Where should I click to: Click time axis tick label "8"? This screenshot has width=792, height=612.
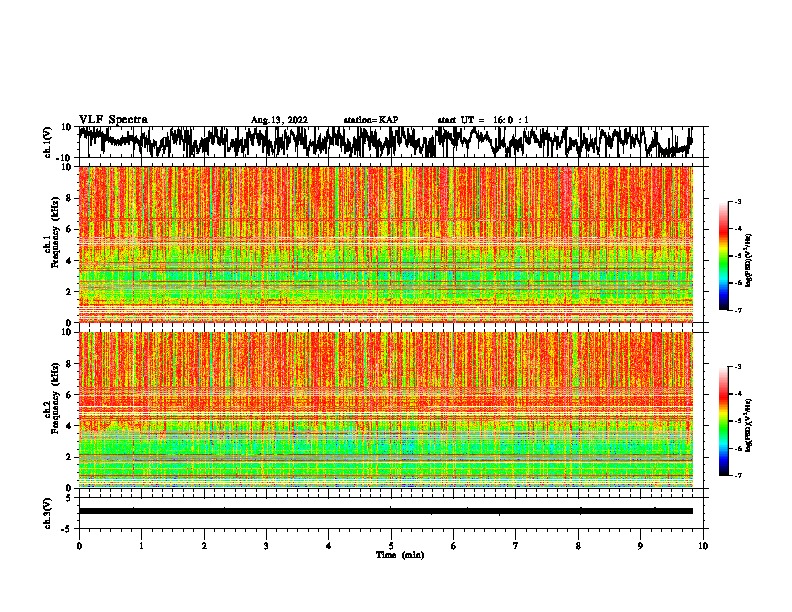[x=578, y=546]
